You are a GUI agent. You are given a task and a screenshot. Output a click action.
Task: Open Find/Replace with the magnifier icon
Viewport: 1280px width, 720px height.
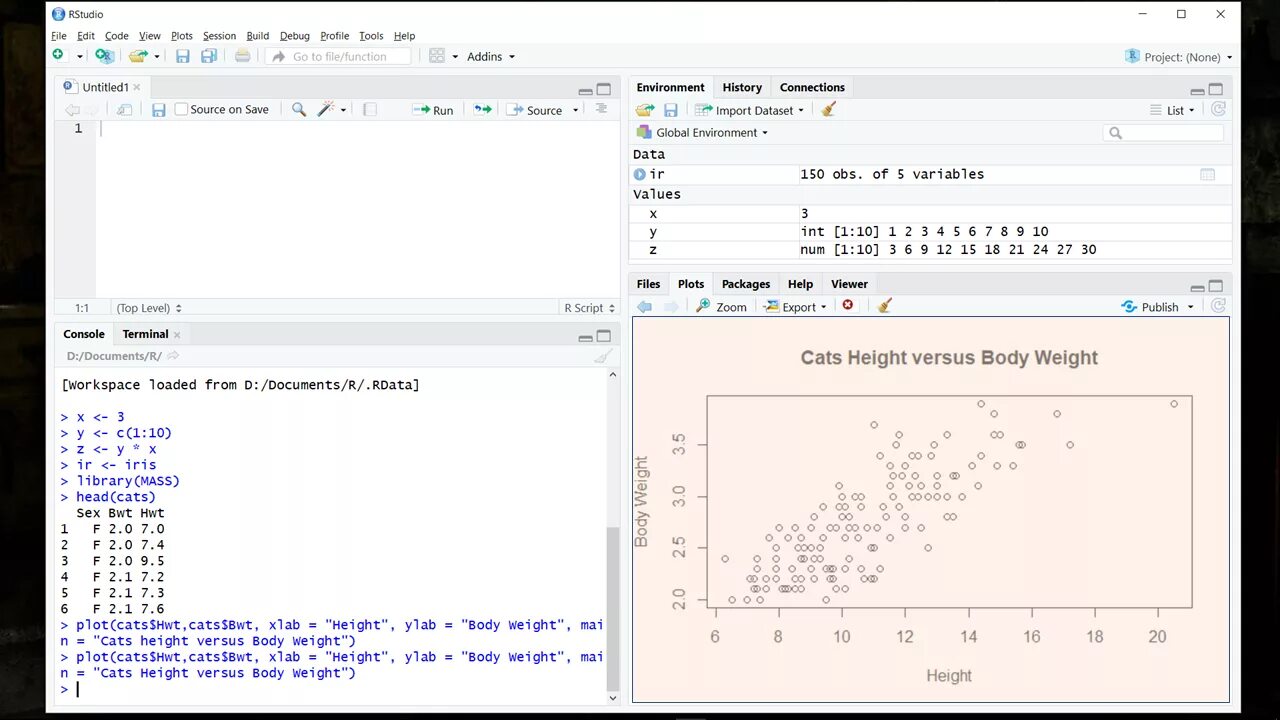pos(298,110)
